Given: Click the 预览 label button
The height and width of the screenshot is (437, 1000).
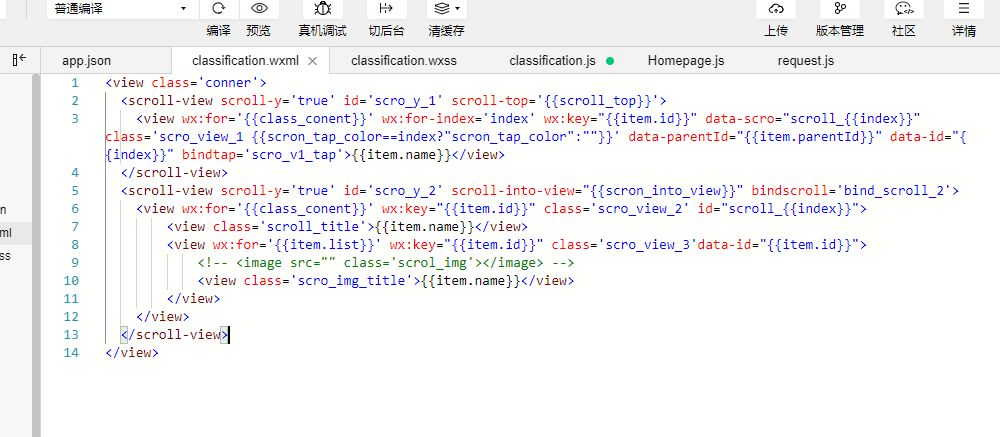Looking at the screenshot, I should (x=258, y=31).
